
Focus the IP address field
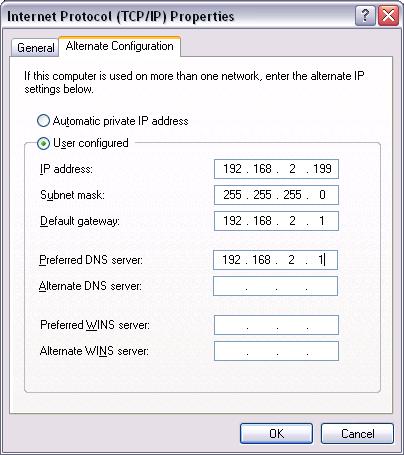tap(276, 169)
